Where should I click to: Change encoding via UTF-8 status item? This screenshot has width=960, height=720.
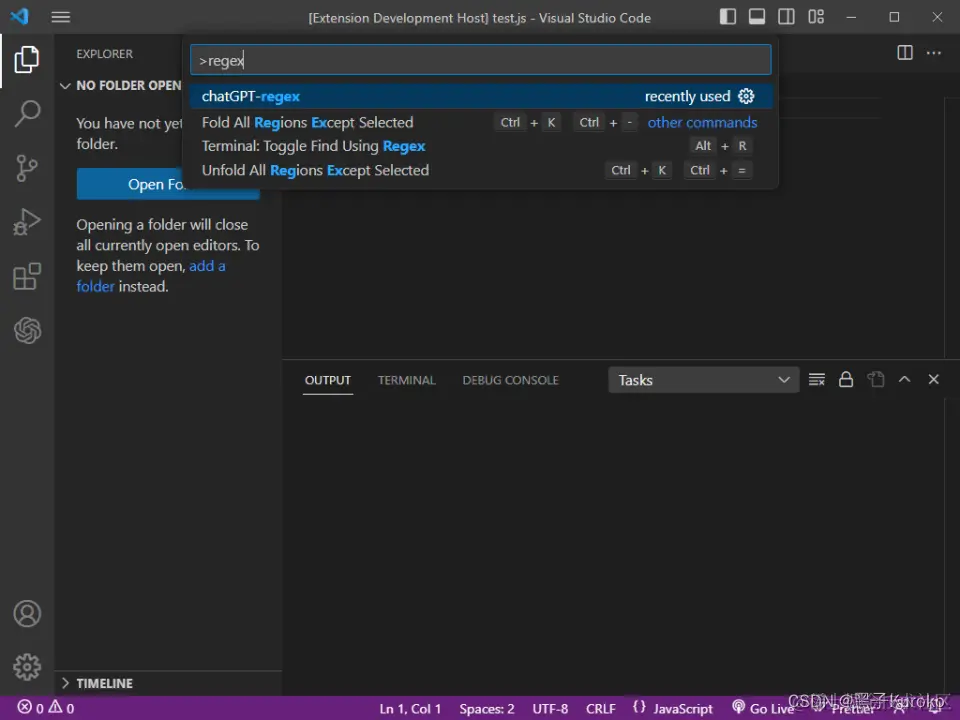click(x=550, y=708)
